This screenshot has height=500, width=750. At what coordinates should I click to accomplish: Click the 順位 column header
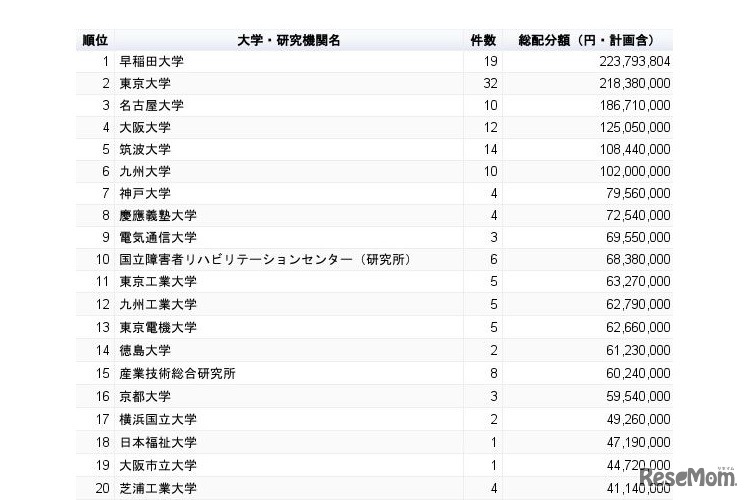click(x=95, y=40)
